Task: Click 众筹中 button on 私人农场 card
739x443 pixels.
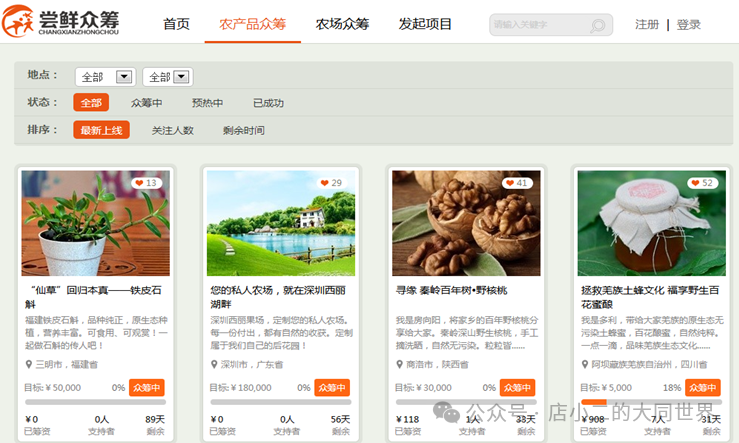Action: tap(332, 387)
